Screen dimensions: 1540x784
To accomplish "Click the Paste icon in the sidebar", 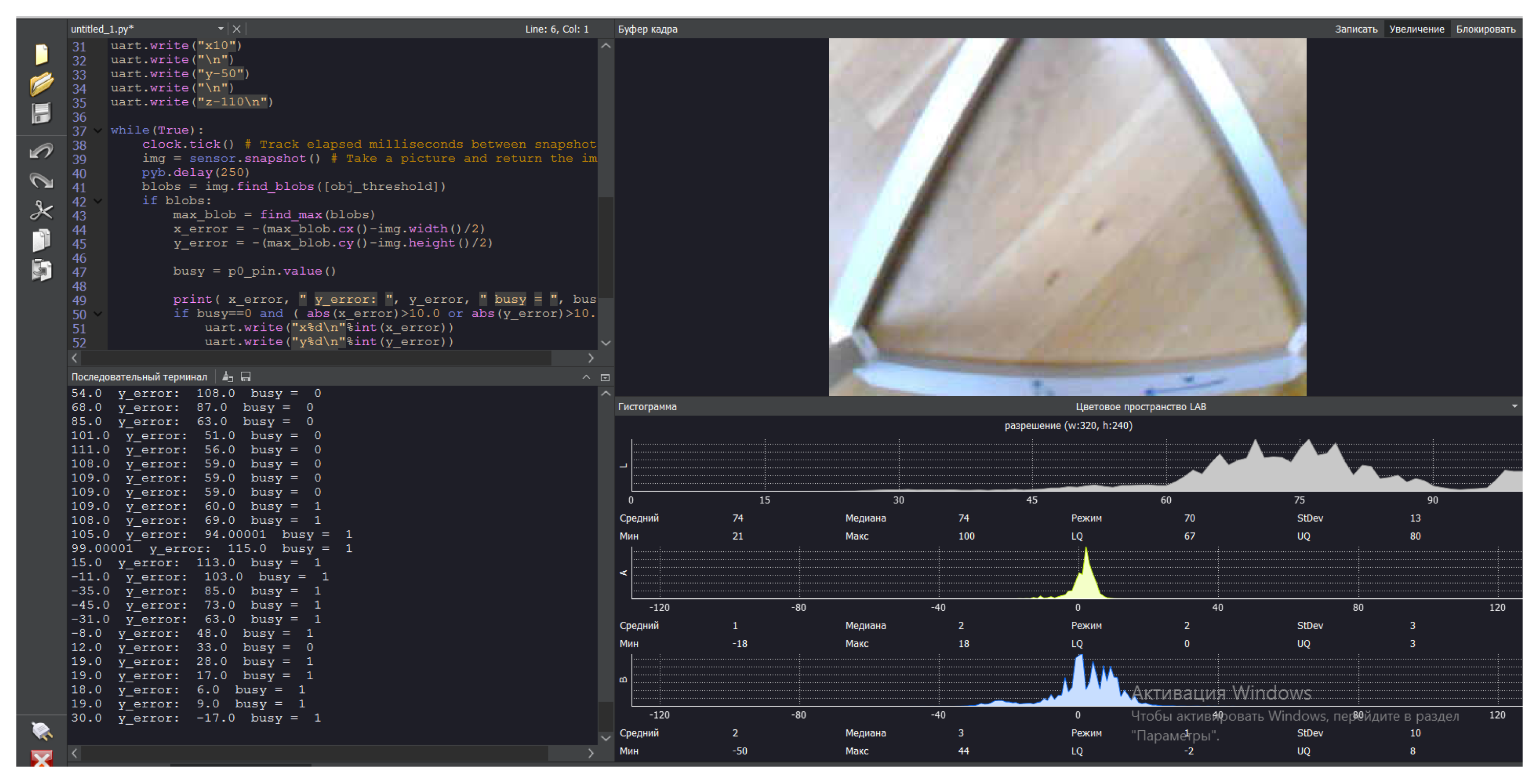I will [x=41, y=270].
